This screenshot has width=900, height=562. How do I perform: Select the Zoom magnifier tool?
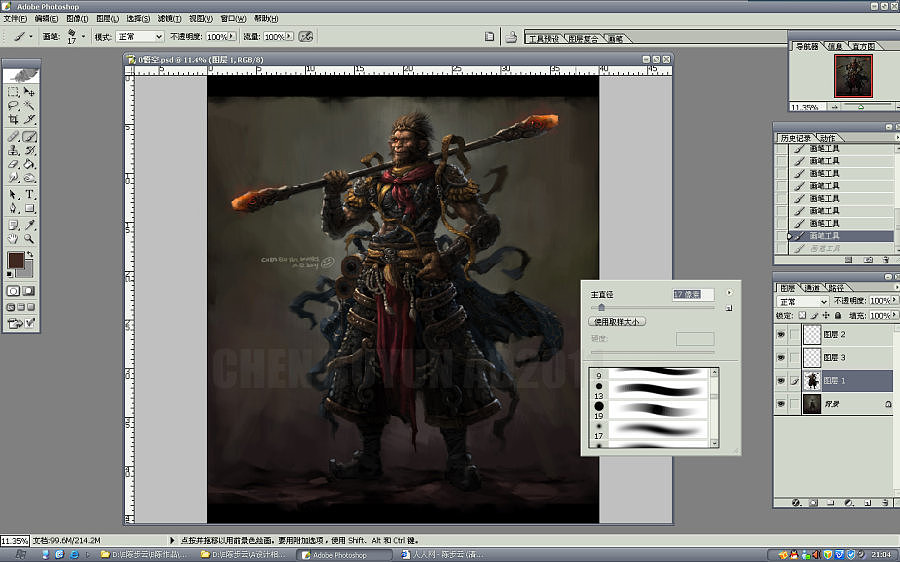click(x=30, y=239)
